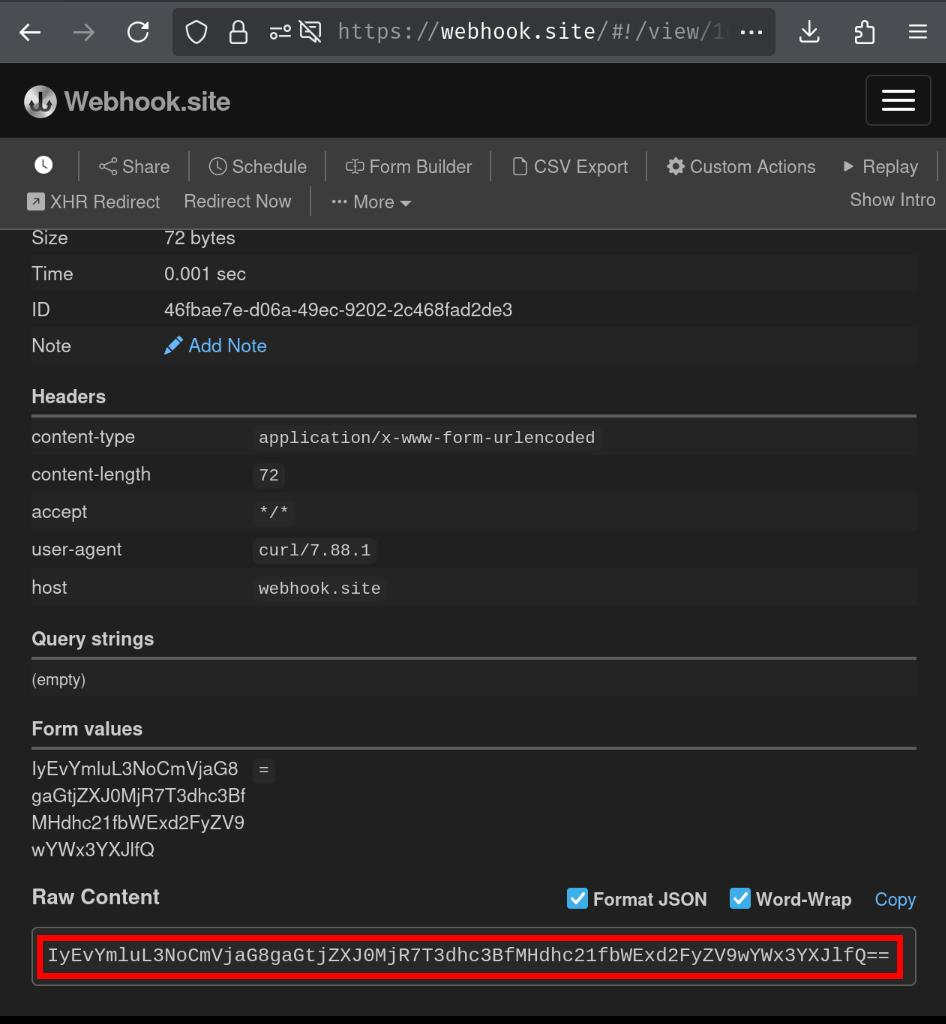
Task: Toggle the Webhook.site navigation menu button
Action: pos(898,101)
